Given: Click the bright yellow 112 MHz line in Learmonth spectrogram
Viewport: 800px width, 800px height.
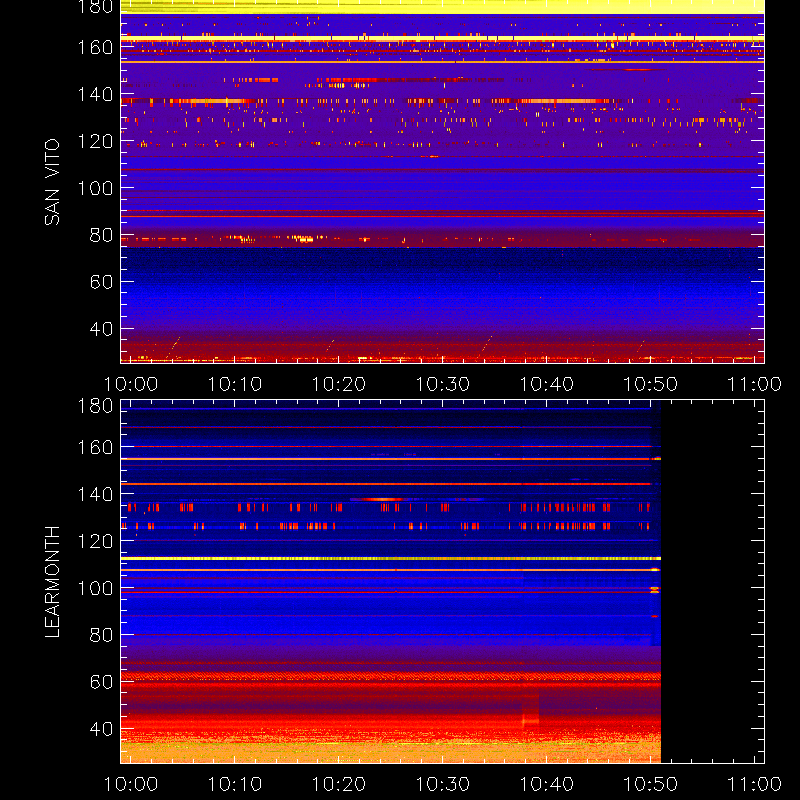Looking at the screenshot, I should (391, 559).
